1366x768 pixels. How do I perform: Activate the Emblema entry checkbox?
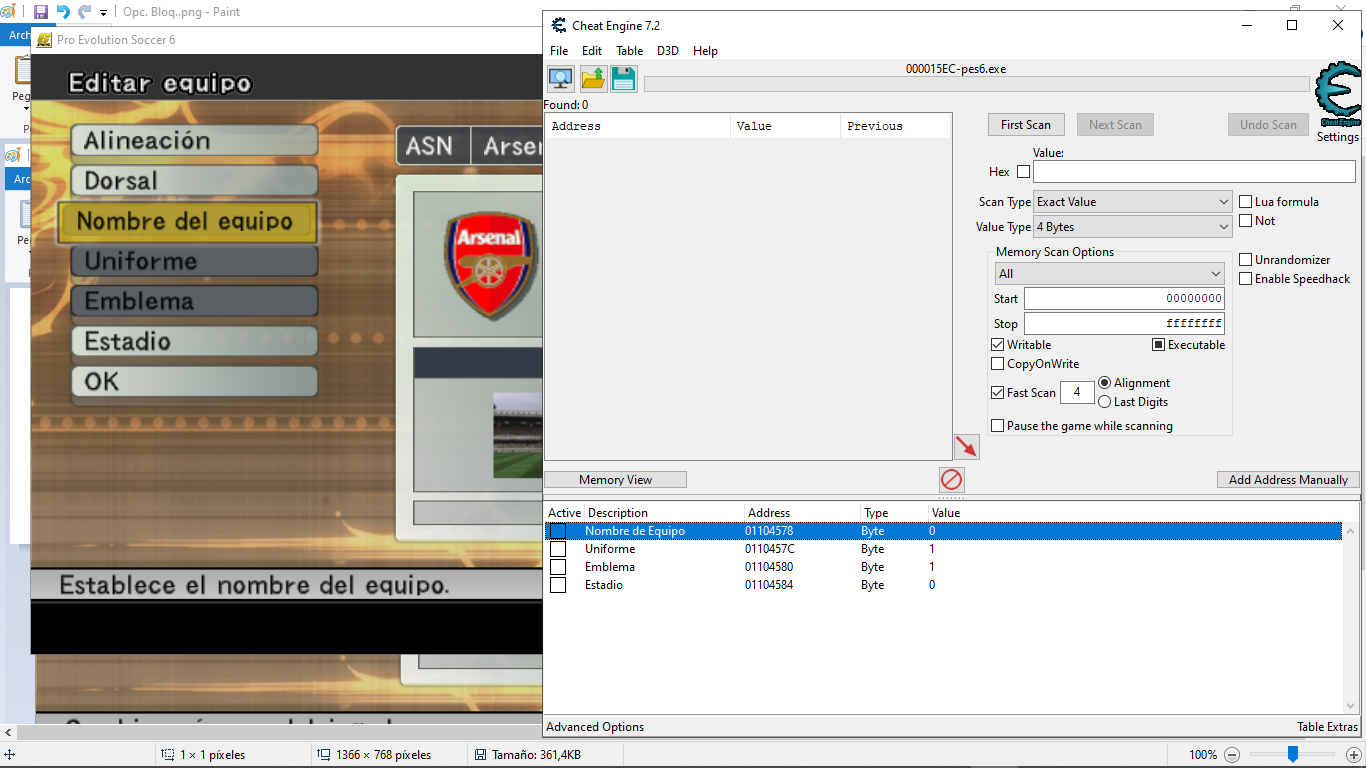point(558,567)
